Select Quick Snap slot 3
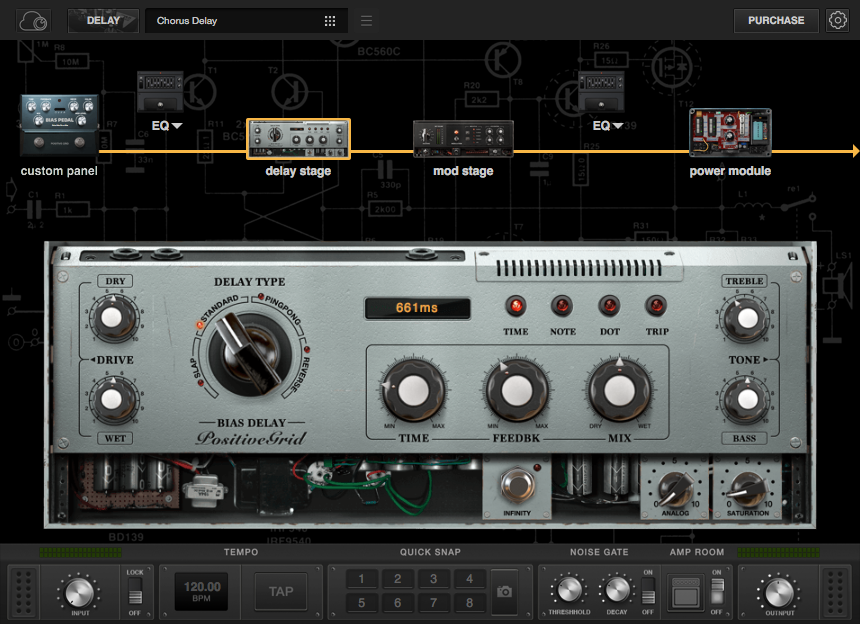Viewport: 860px width, 624px height. [x=433, y=579]
